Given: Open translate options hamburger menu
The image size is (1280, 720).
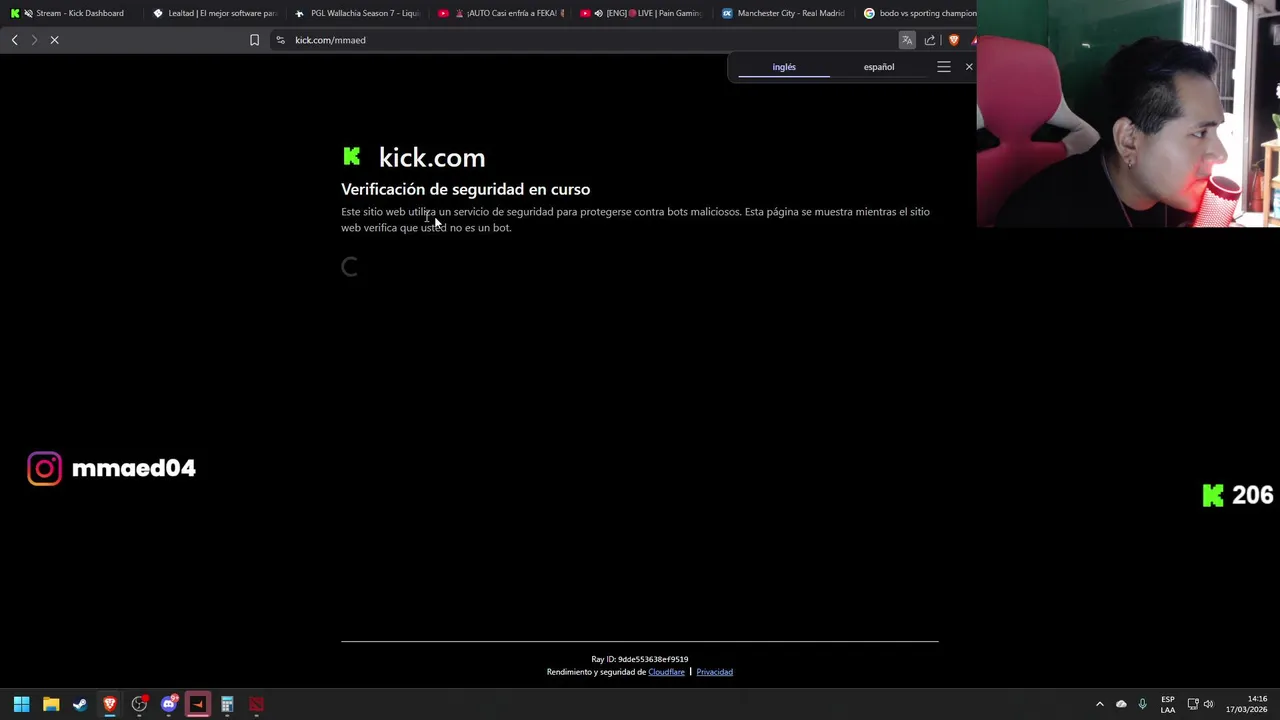Looking at the screenshot, I should point(944,67).
